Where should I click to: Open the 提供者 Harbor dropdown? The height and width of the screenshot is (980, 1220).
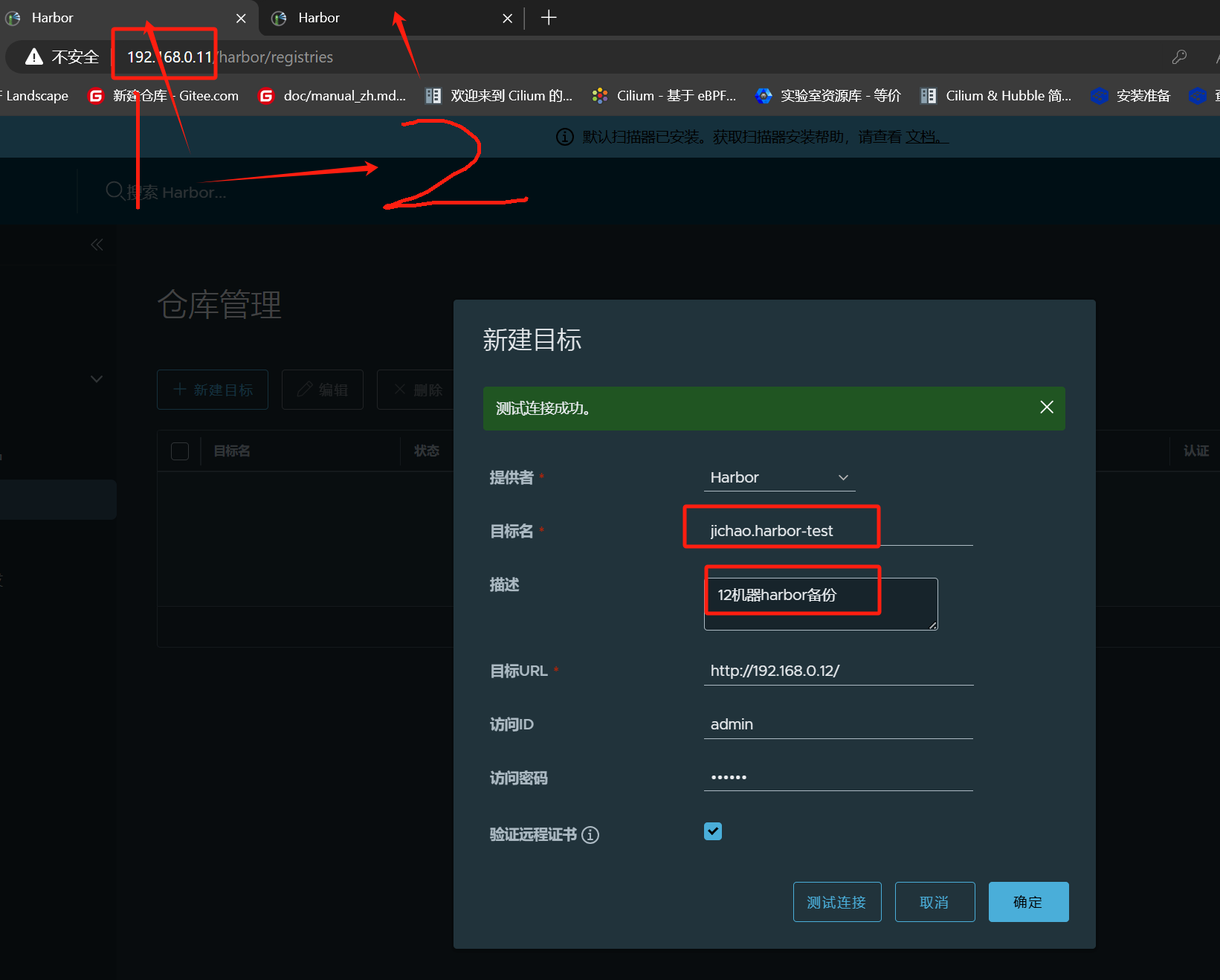[x=779, y=477]
